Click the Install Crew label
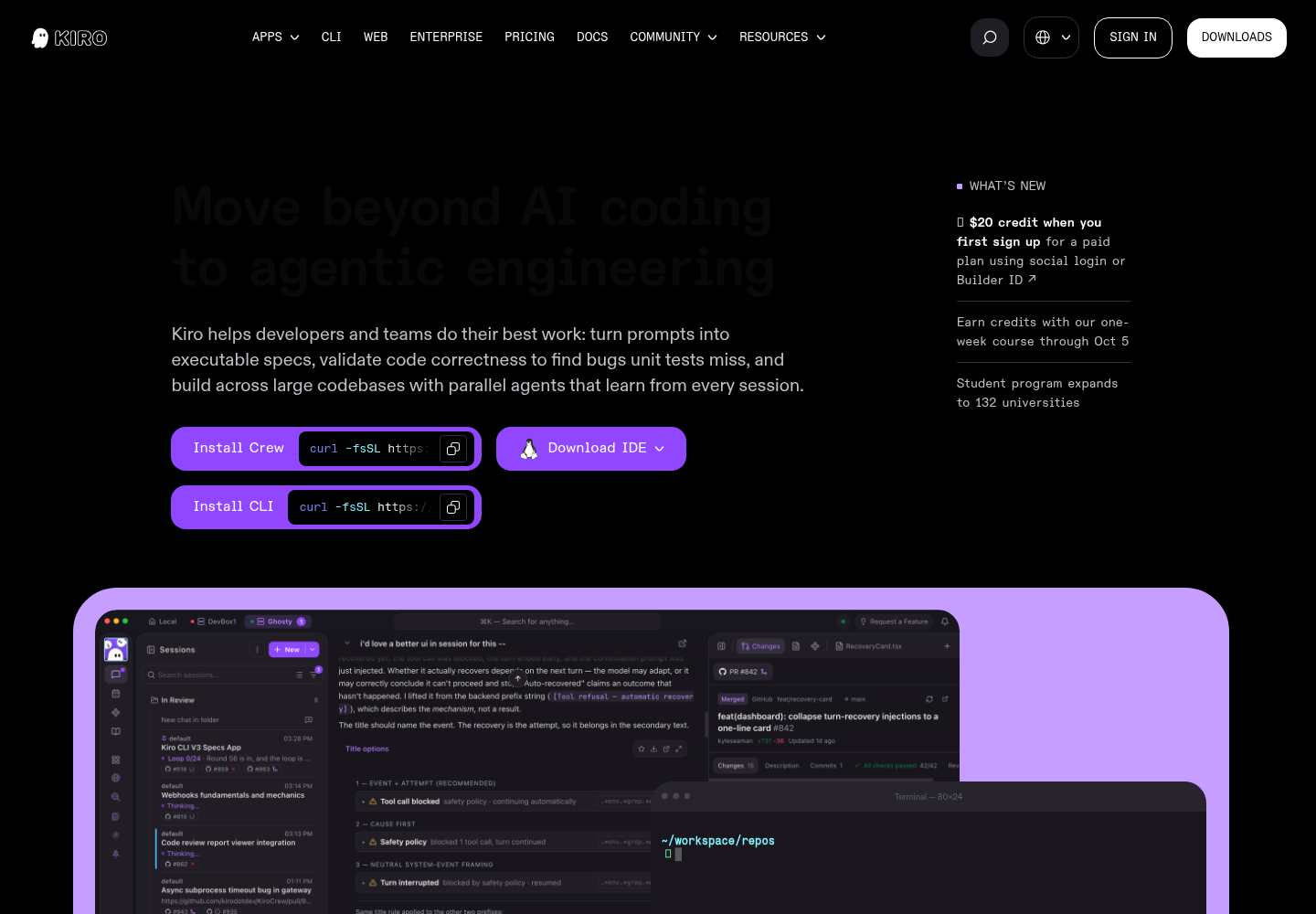The height and width of the screenshot is (914, 1316). tap(239, 448)
